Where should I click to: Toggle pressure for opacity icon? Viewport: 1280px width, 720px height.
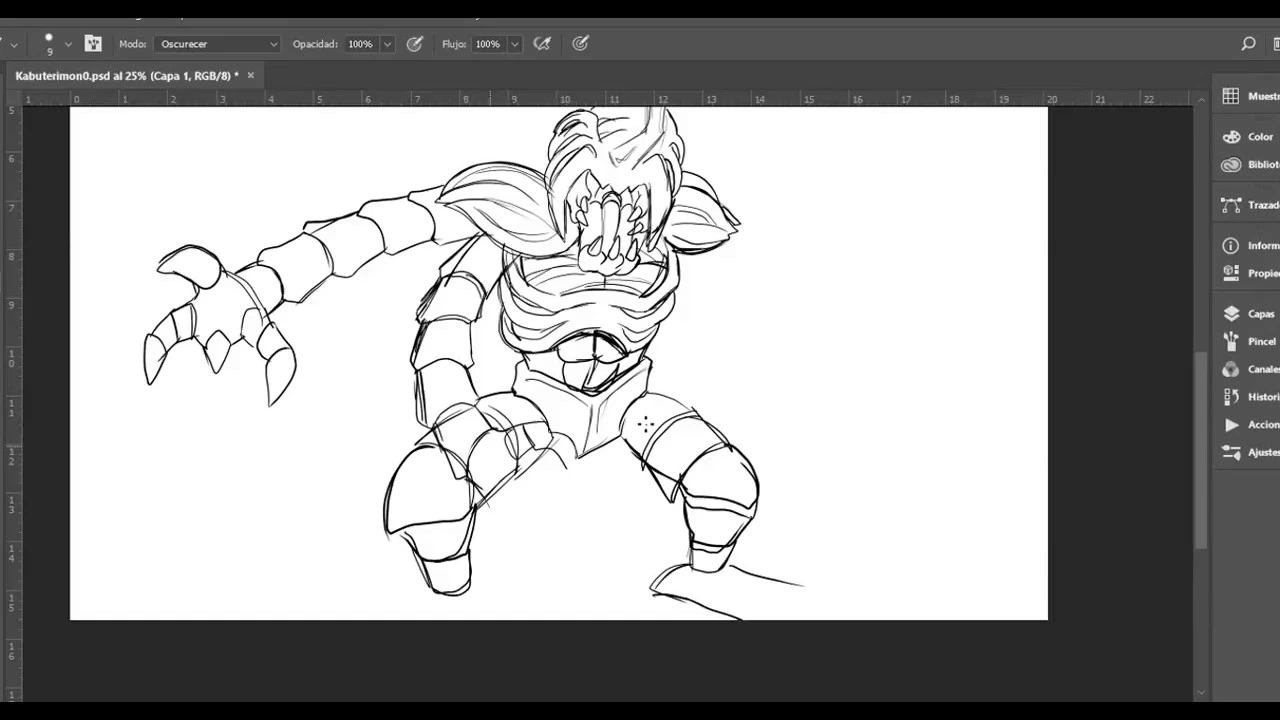pos(415,43)
